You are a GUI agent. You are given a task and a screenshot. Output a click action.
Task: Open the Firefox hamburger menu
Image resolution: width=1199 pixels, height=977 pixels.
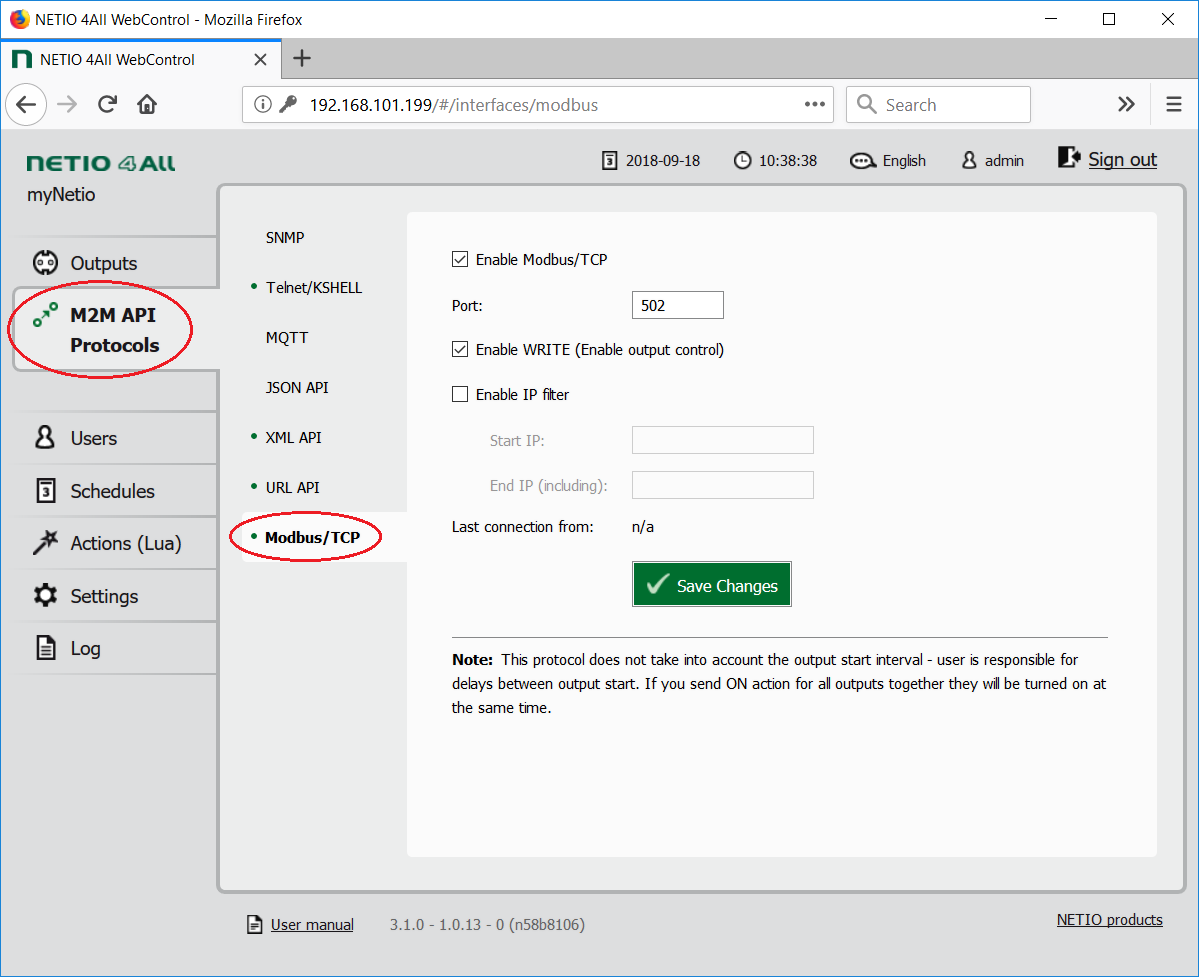[1174, 105]
